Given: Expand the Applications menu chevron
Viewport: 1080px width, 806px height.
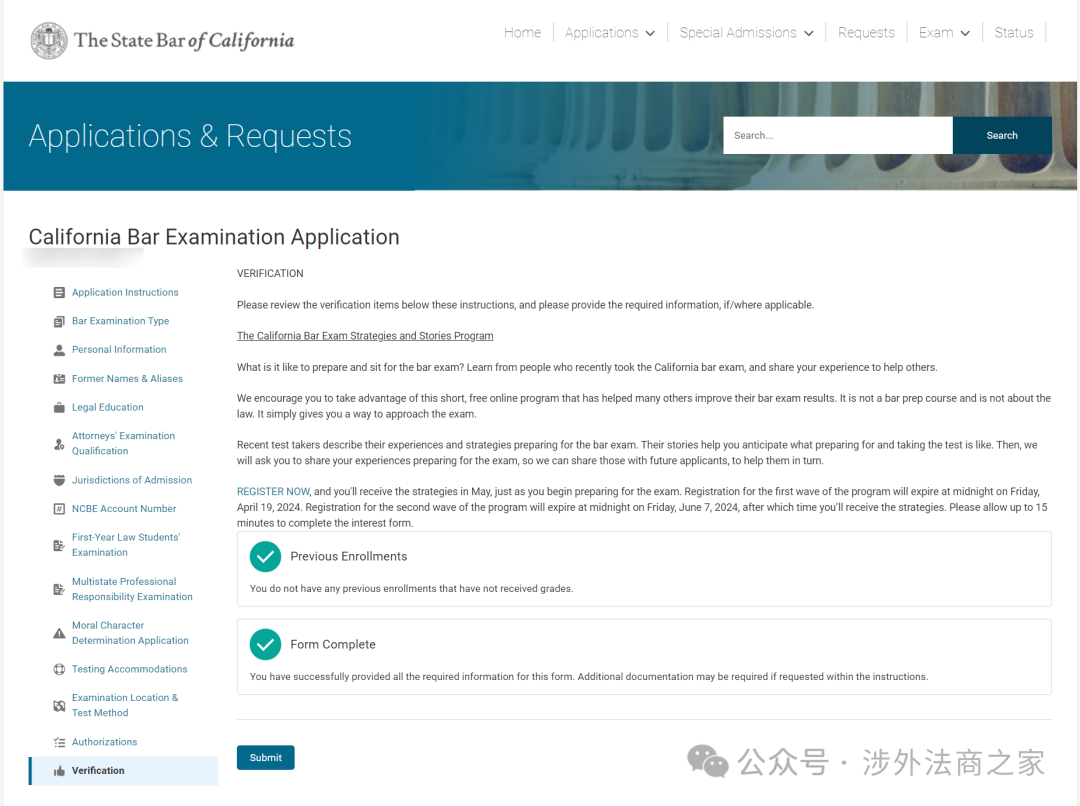Looking at the screenshot, I should [x=650, y=33].
